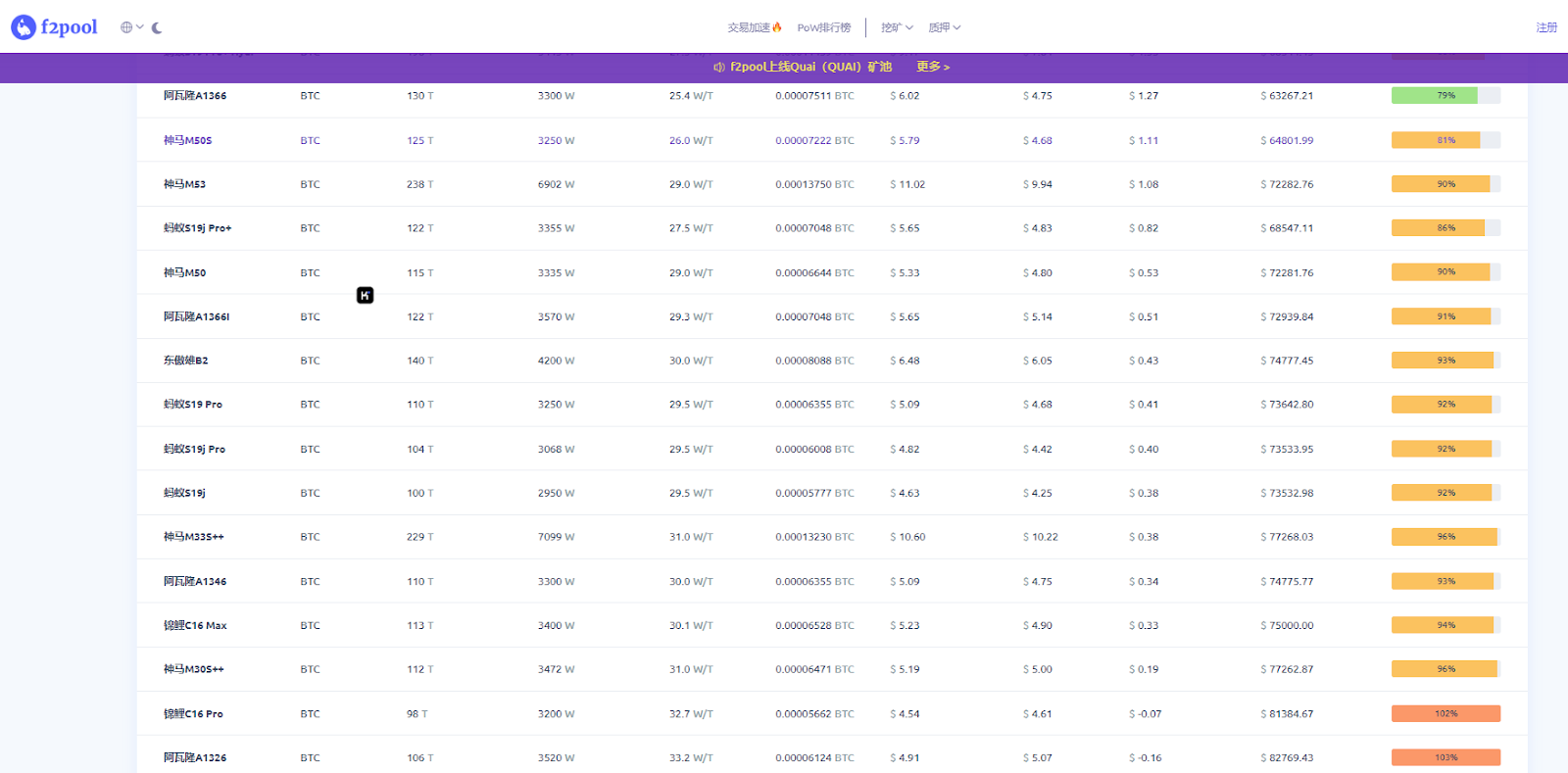The height and width of the screenshot is (773, 1568).
Task: Open the globe language selector
Action: tap(131, 27)
